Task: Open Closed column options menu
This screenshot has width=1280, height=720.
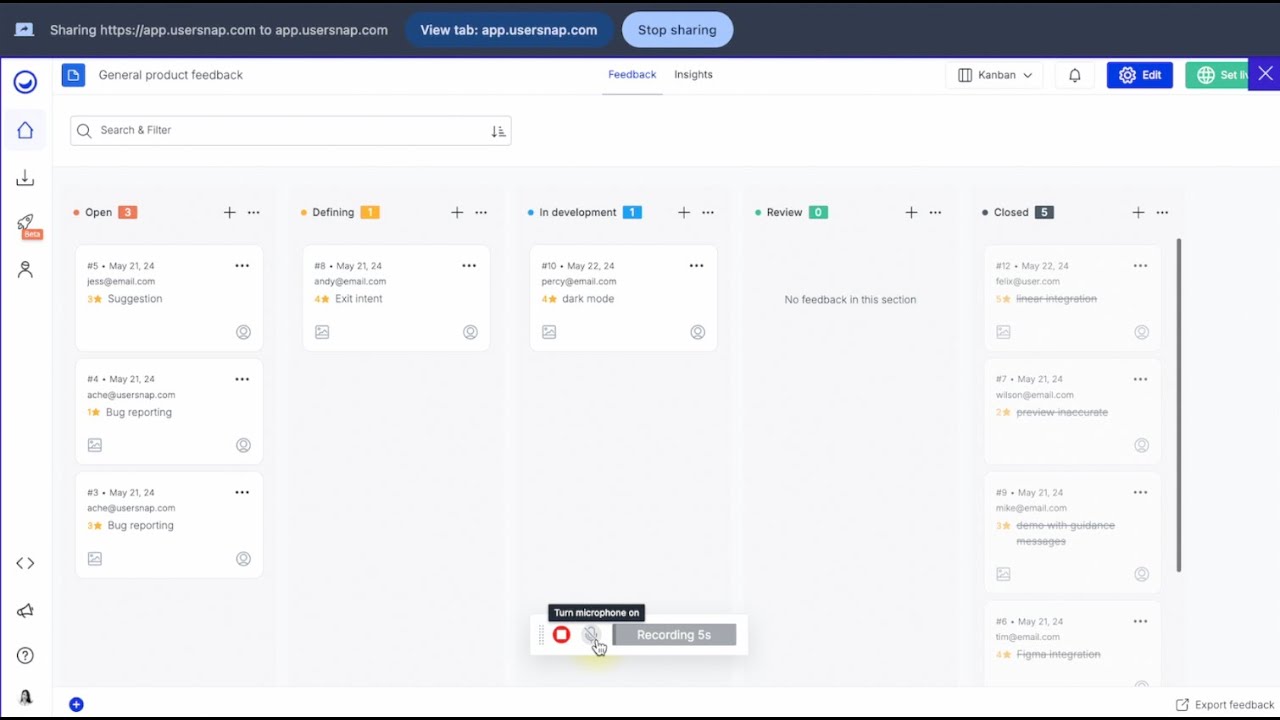Action: [1162, 212]
